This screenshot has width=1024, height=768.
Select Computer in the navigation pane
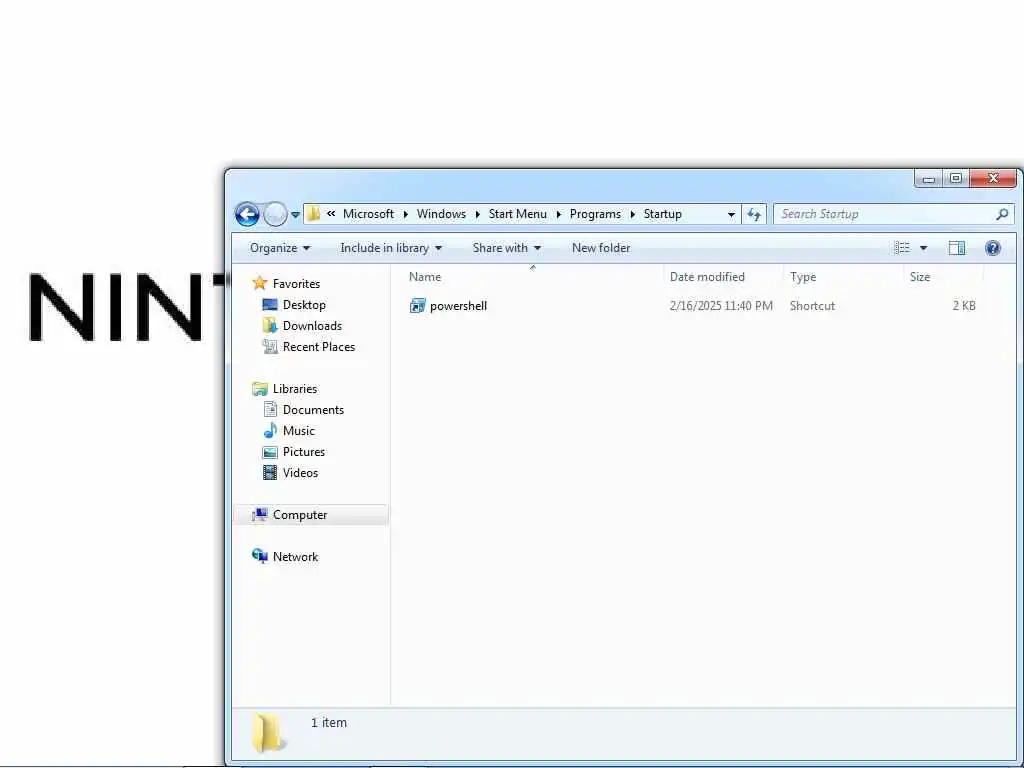[x=300, y=515]
